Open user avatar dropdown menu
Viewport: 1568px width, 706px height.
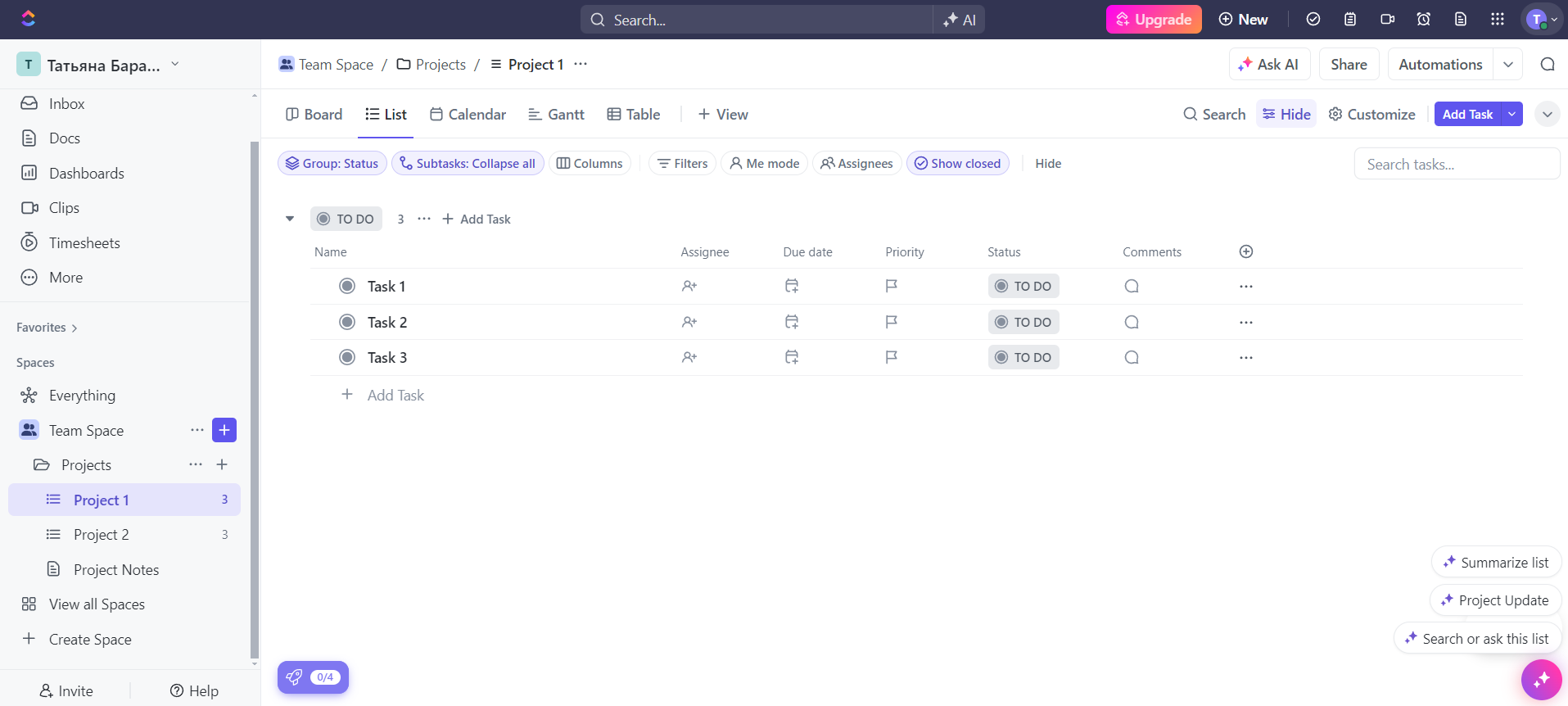[1542, 19]
